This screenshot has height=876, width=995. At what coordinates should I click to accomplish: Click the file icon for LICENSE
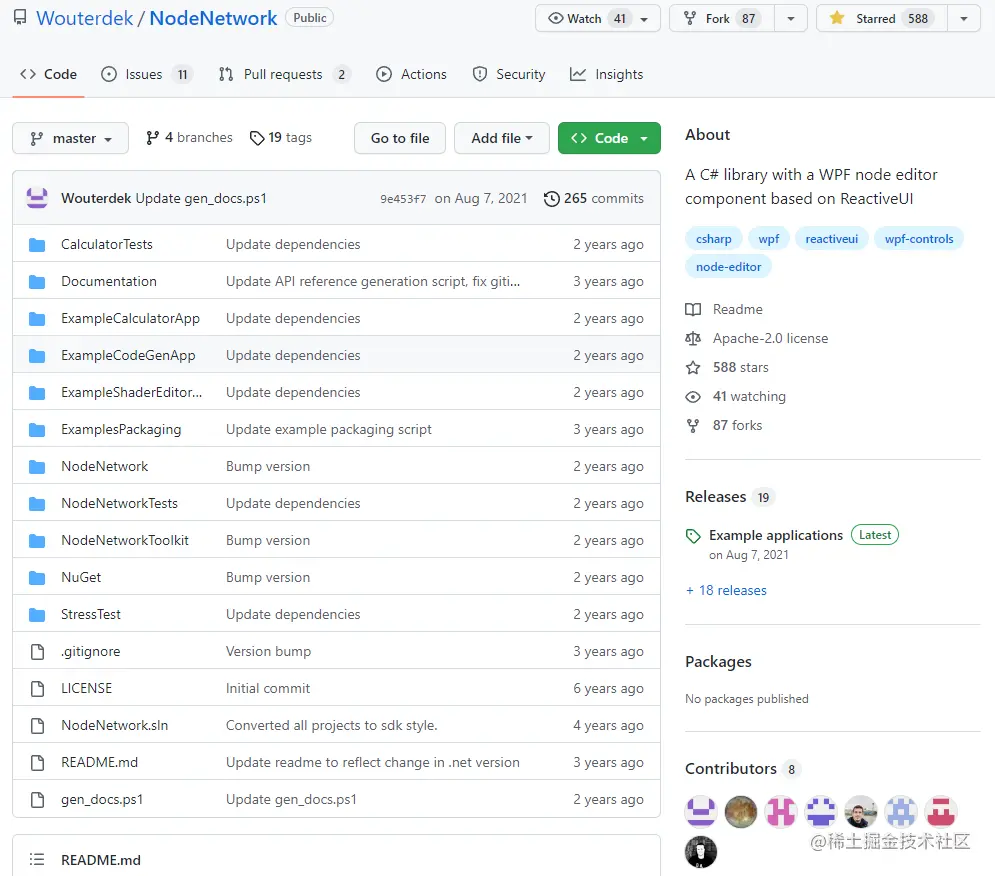click(37, 688)
